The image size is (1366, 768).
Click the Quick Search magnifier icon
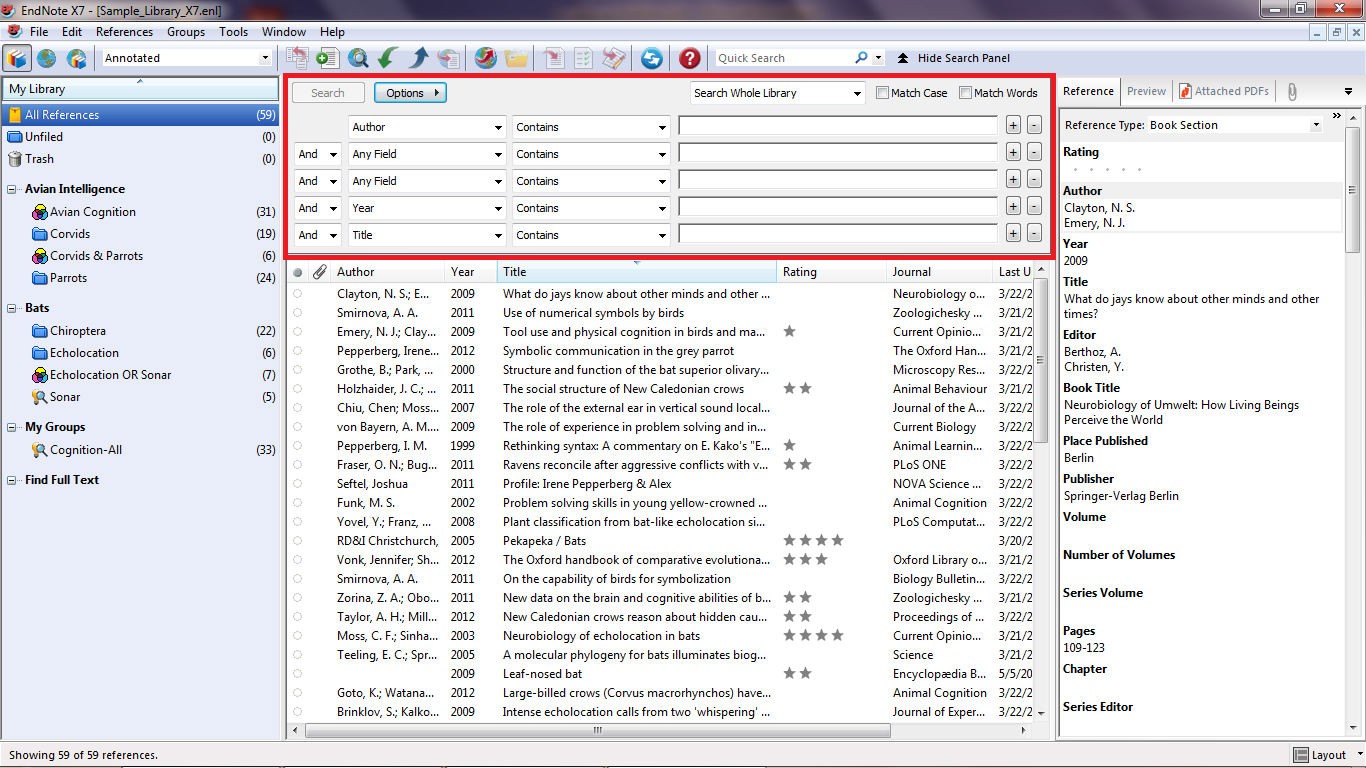(x=861, y=58)
